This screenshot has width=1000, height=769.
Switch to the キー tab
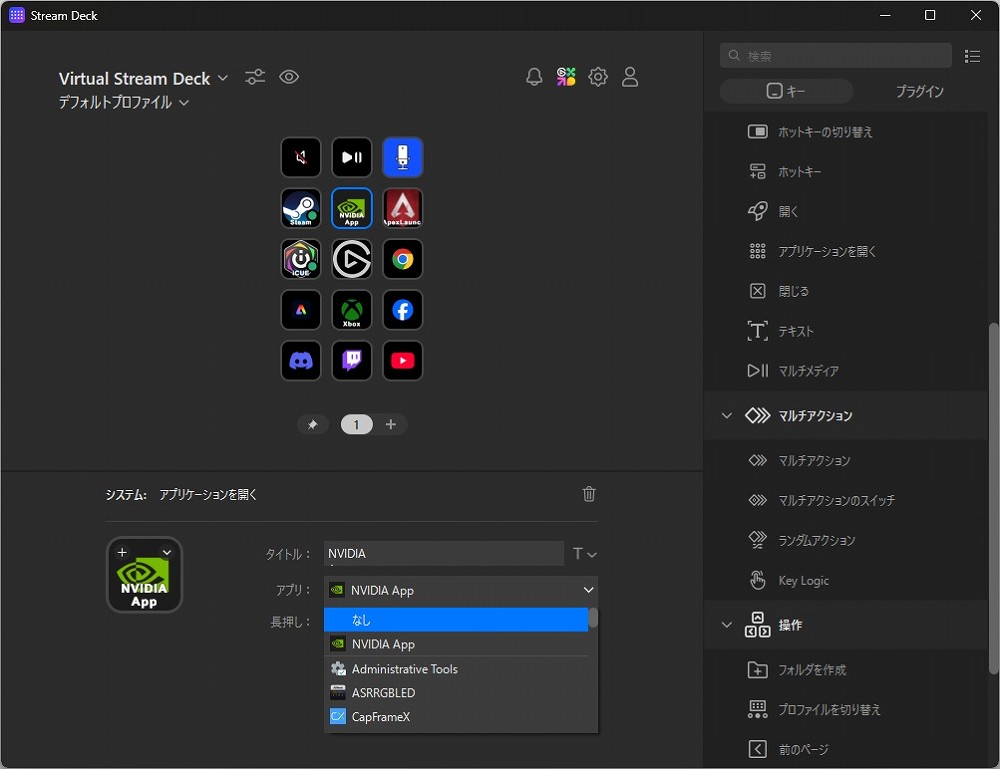click(786, 91)
